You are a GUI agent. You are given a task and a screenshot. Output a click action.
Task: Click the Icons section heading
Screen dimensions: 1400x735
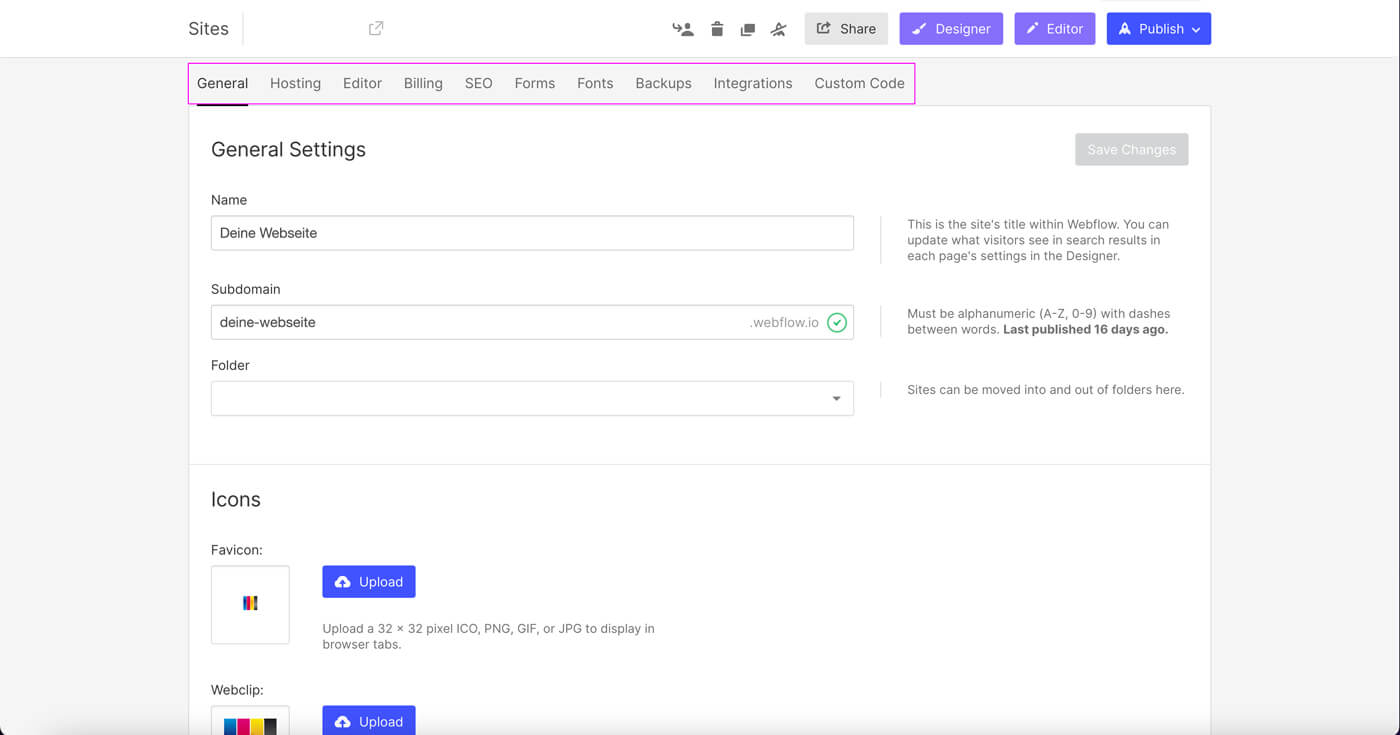(x=236, y=500)
